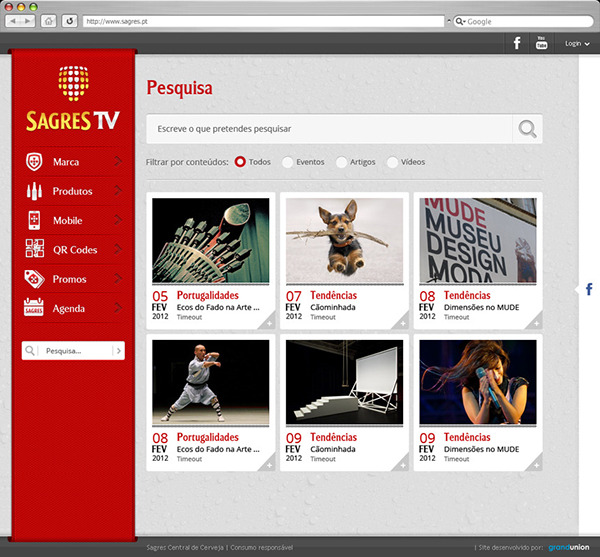This screenshot has height=557, width=600.
Task: Expand the Login dropdown
Action: pos(577,44)
